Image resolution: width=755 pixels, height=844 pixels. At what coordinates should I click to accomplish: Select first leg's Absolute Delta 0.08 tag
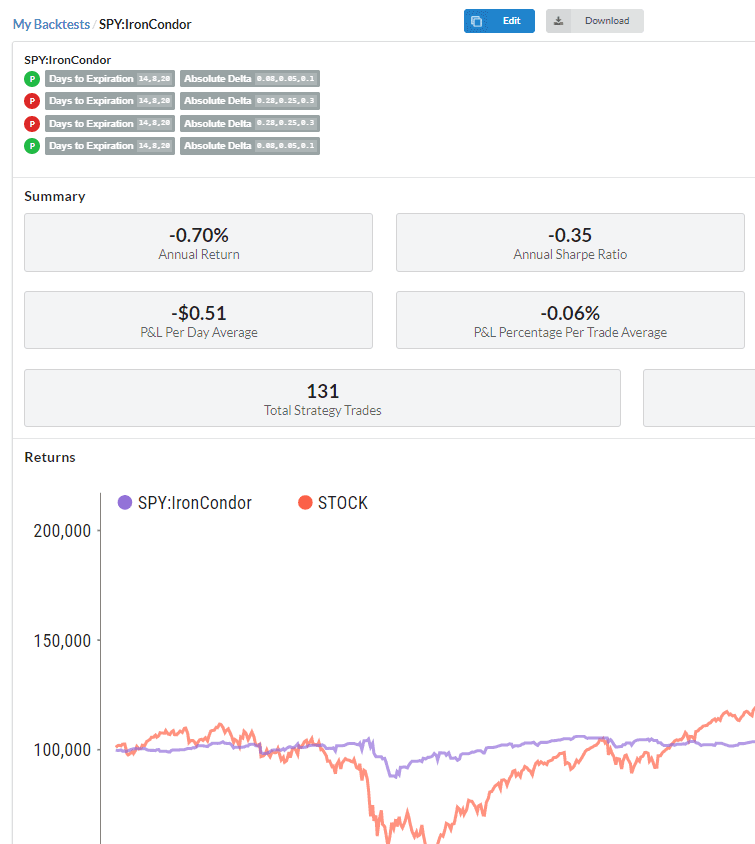tap(250, 79)
